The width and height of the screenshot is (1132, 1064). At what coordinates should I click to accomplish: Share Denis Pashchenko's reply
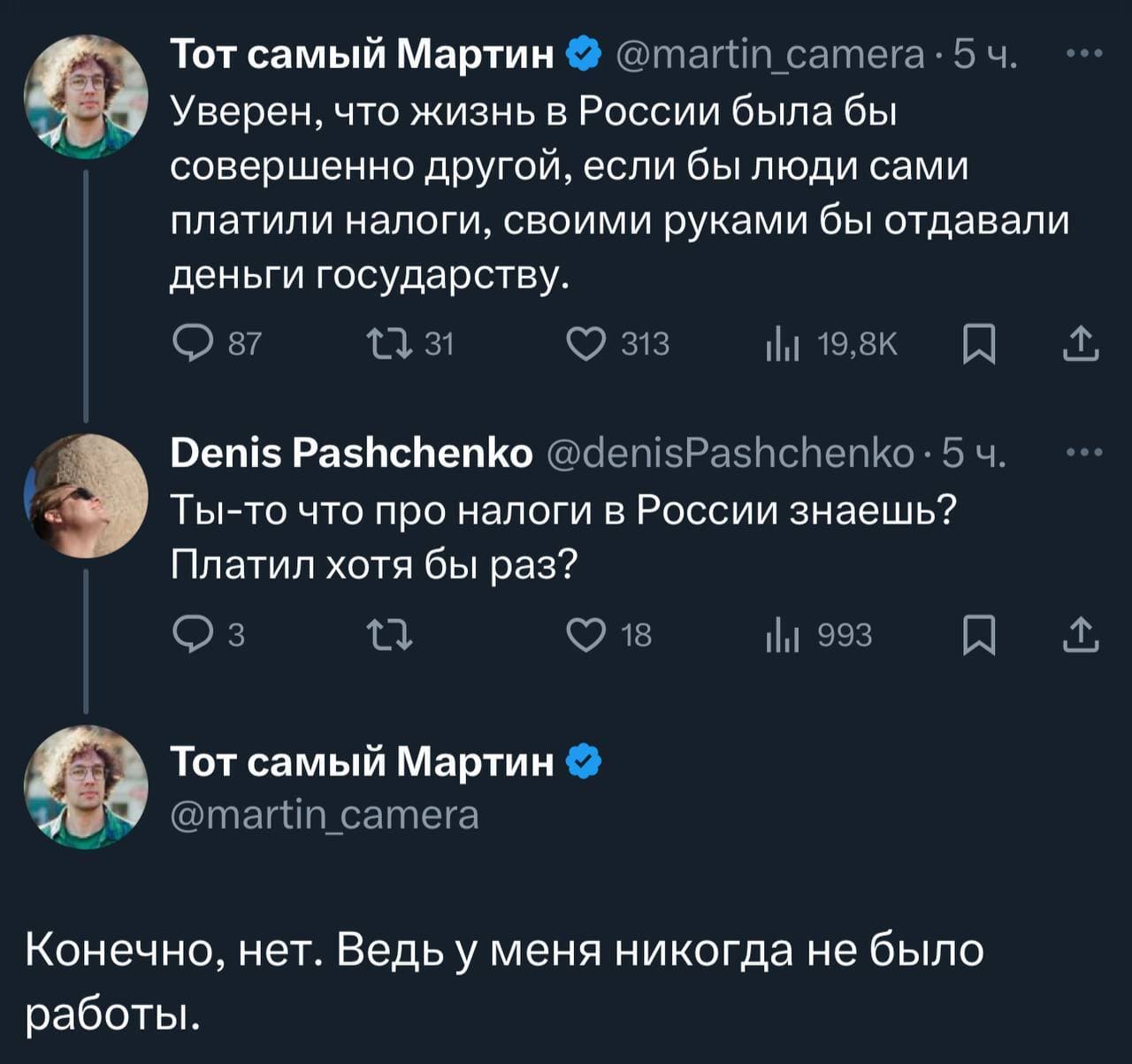click(1081, 635)
